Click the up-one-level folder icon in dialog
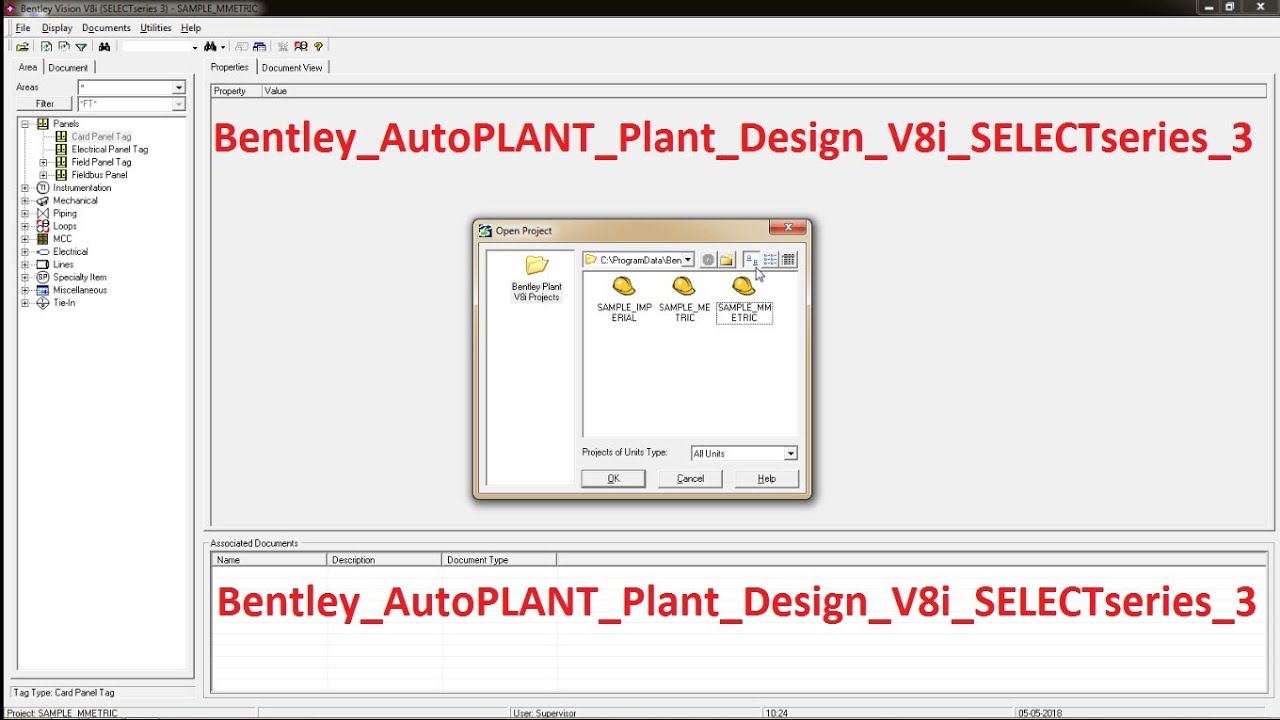Image resolution: width=1280 pixels, height=720 pixels. 727,260
